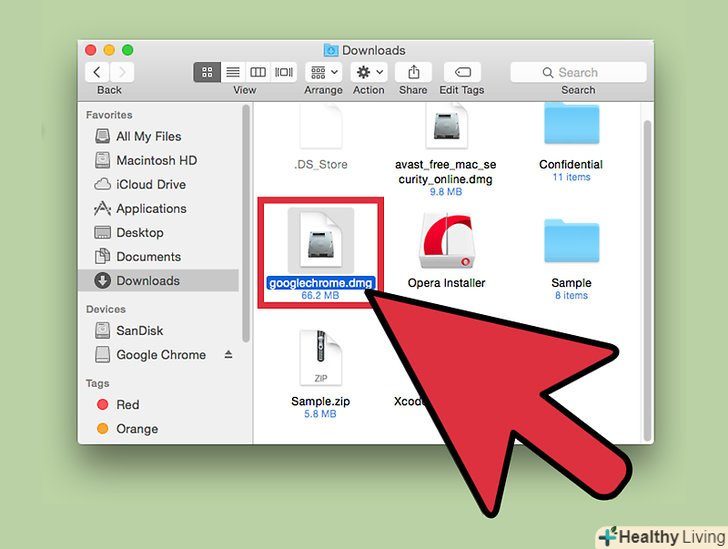Switch to Cover Flow view
Screen dimensions: 728x549
point(284,72)
